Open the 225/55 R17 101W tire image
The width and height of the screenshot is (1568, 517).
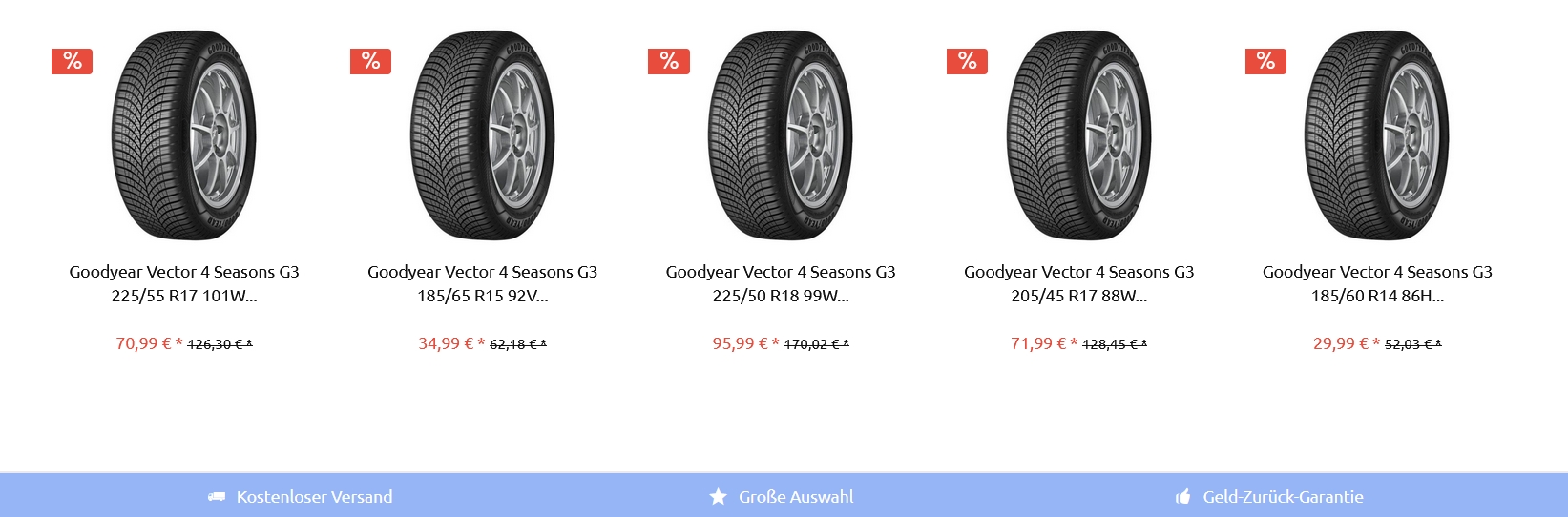point(184,135)
